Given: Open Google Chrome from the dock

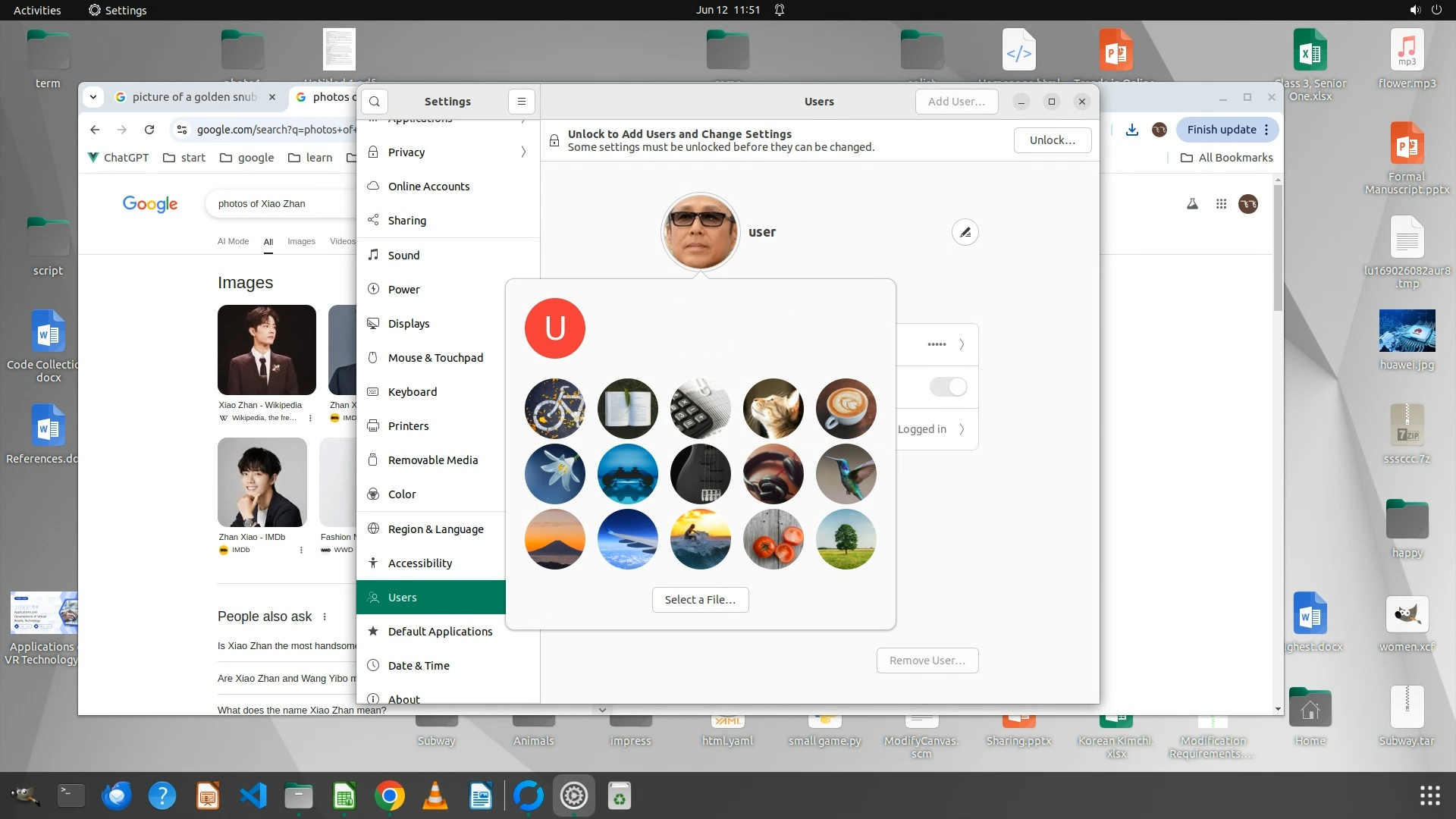Looking at the screenshot, I should pyautogui.click(x=389, y=796).
